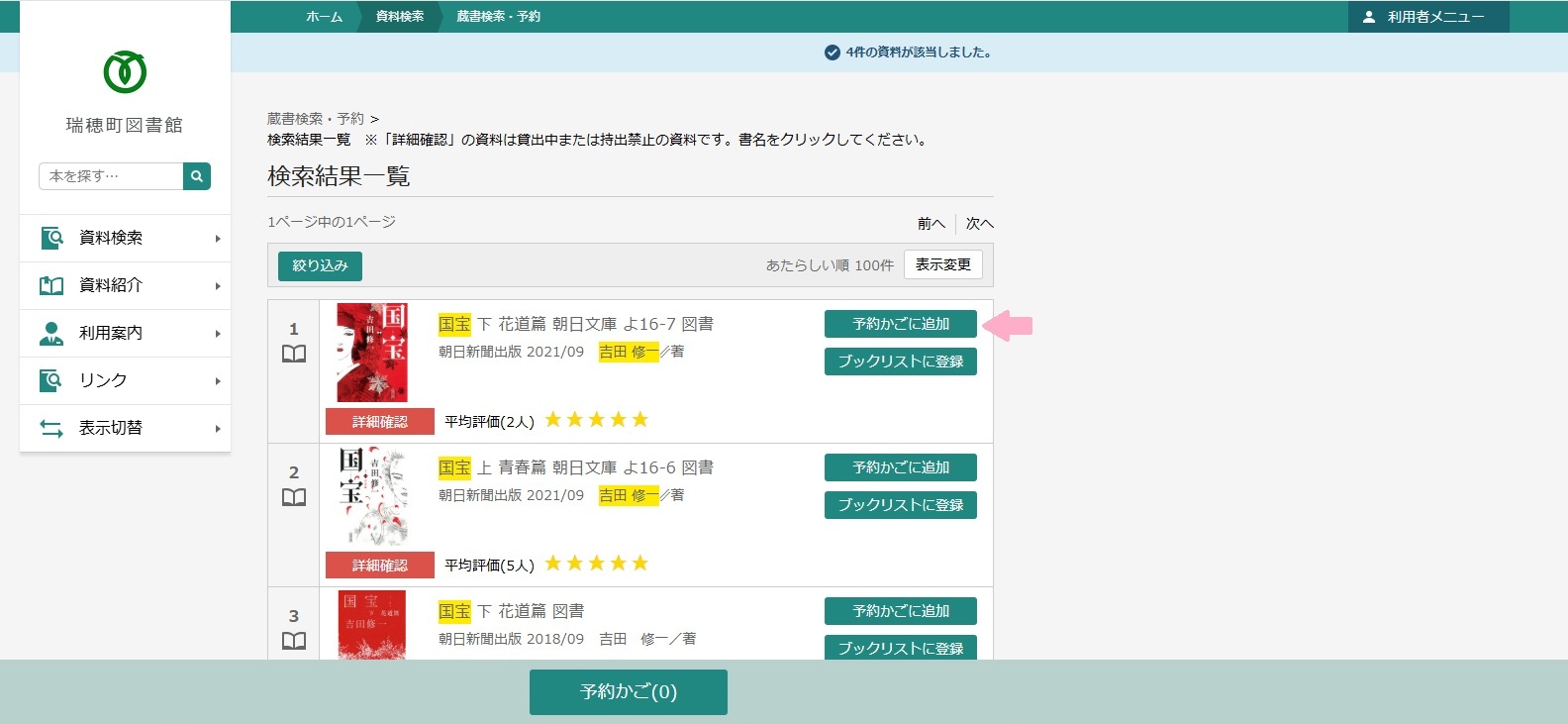Screen dimensions: 1568x724
Task: Expand the 資料検索 submenu arrow
Action: 218,239
